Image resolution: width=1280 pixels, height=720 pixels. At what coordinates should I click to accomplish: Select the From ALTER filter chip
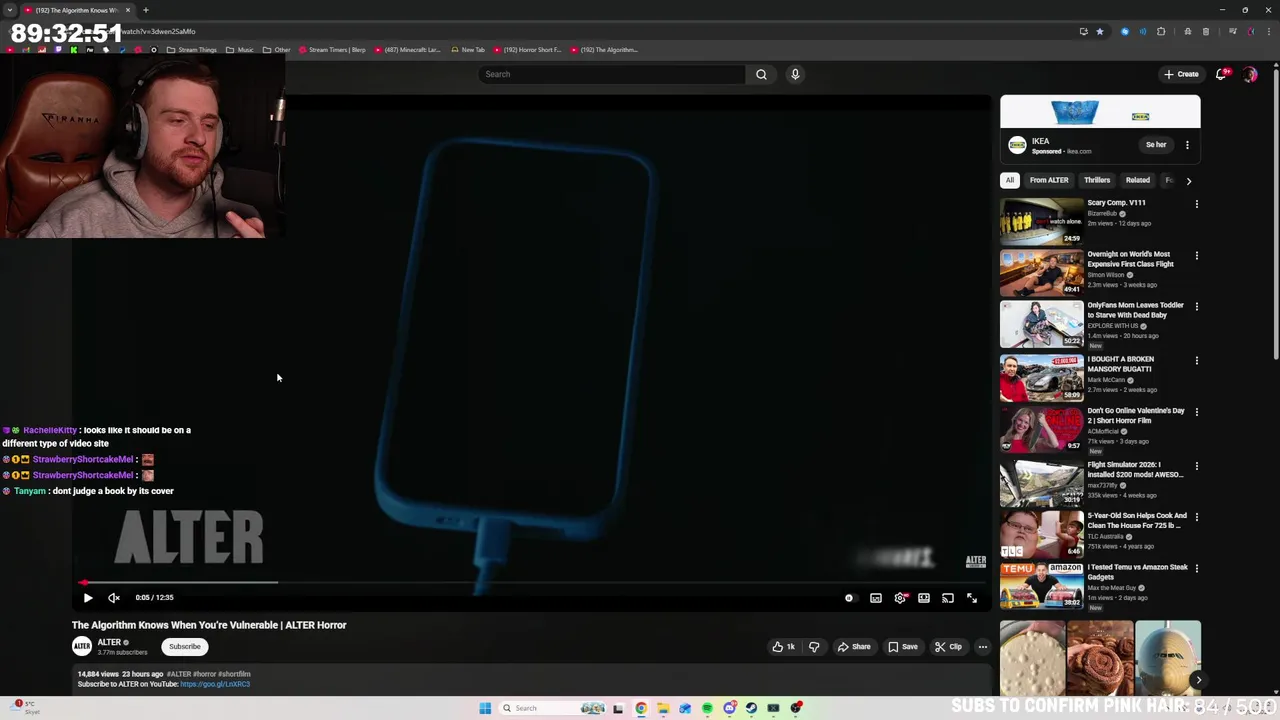(1049, 180)
